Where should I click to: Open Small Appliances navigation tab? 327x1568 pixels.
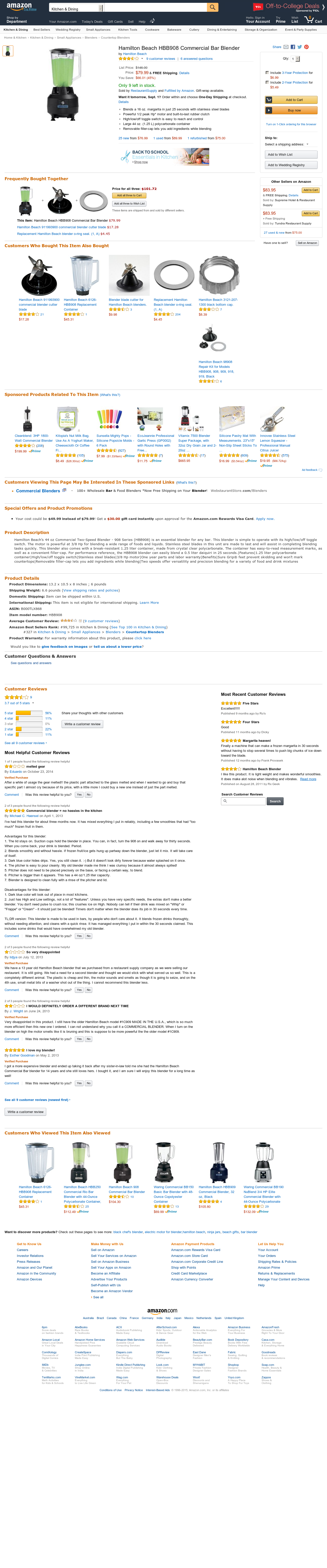(98, 29)
